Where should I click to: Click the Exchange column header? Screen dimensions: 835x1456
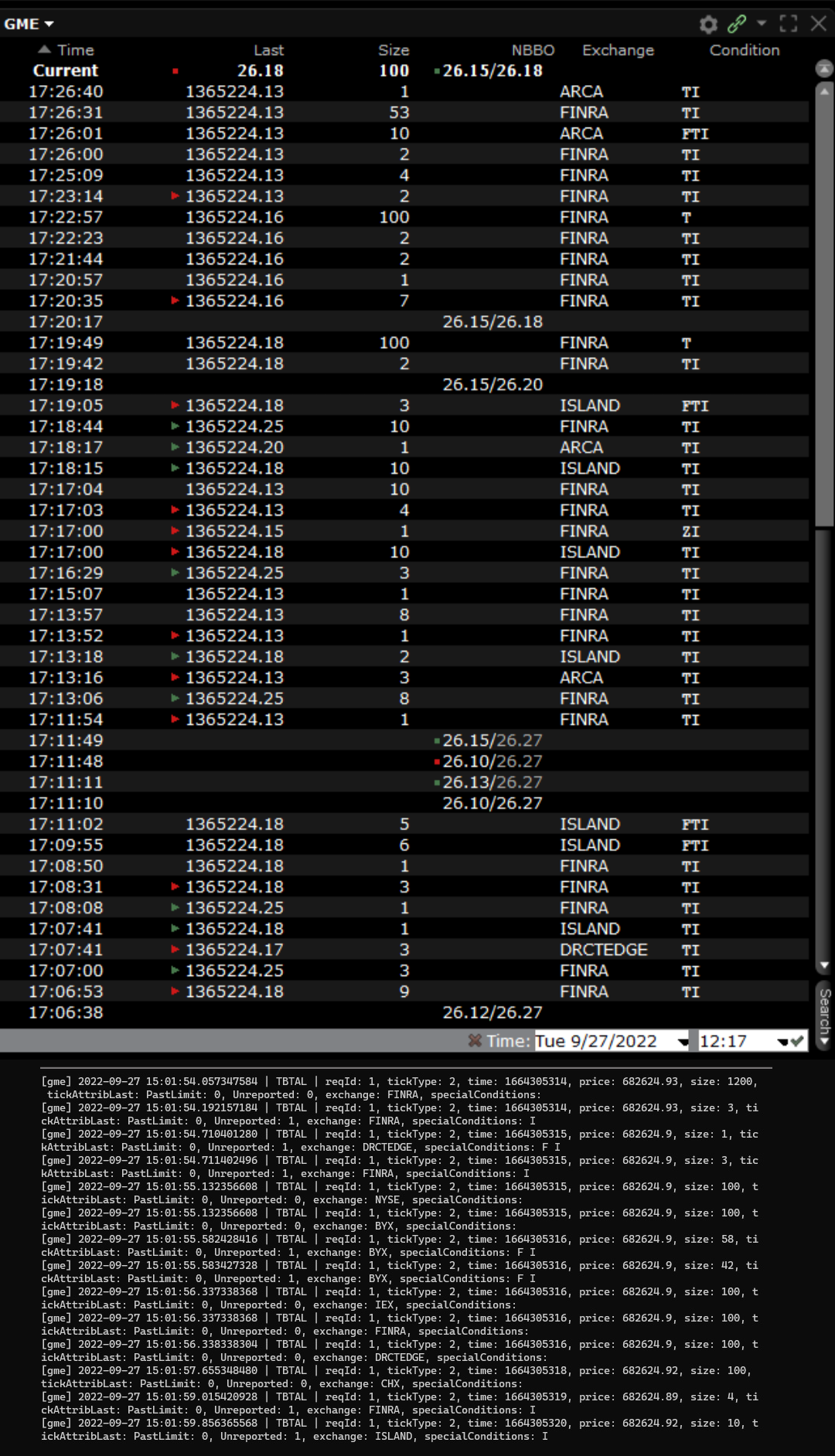click(x=618, y=50)
